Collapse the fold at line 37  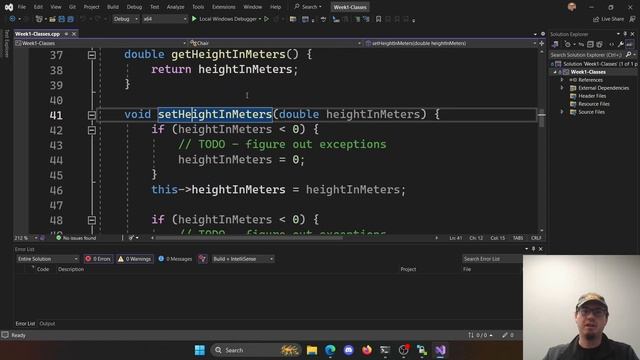click(x=92, y=55)
